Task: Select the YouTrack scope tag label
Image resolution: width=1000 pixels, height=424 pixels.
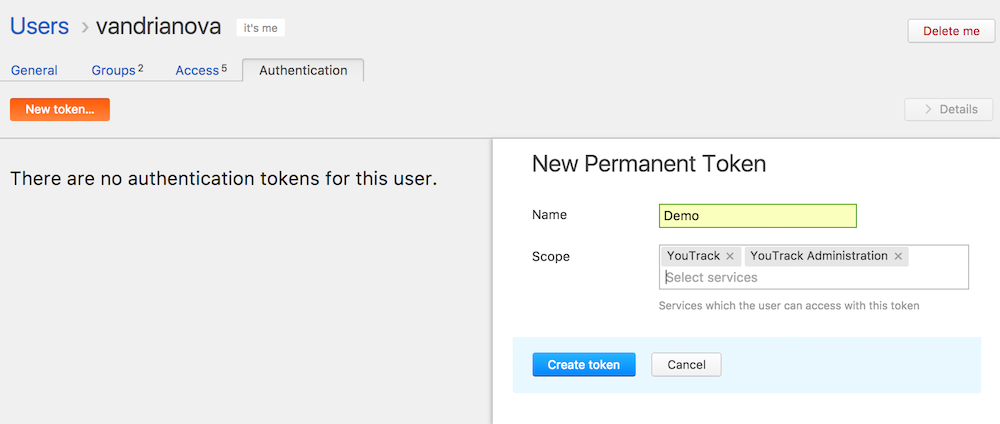Action: point(693,257)
